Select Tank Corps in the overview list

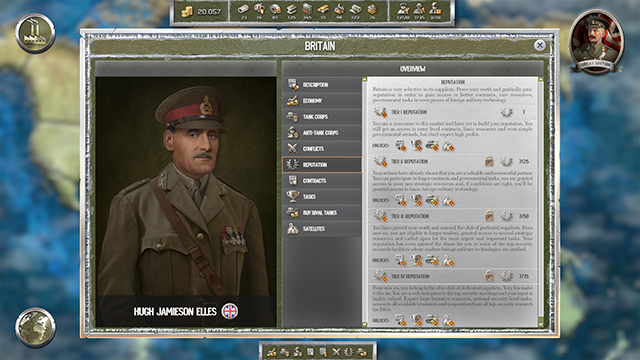pos(322,117)
